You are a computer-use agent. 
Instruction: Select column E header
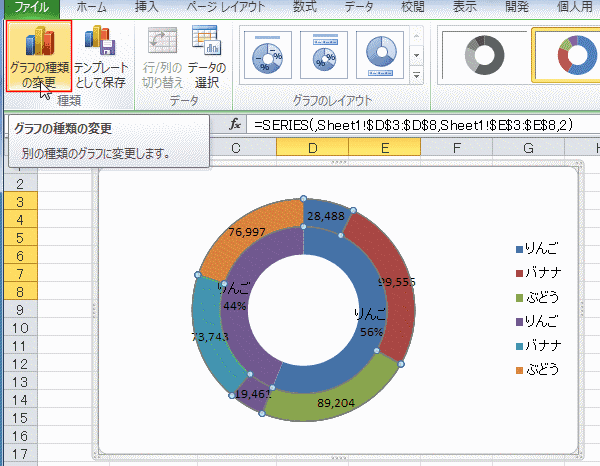pyautogui.click(x=385, y=148)
